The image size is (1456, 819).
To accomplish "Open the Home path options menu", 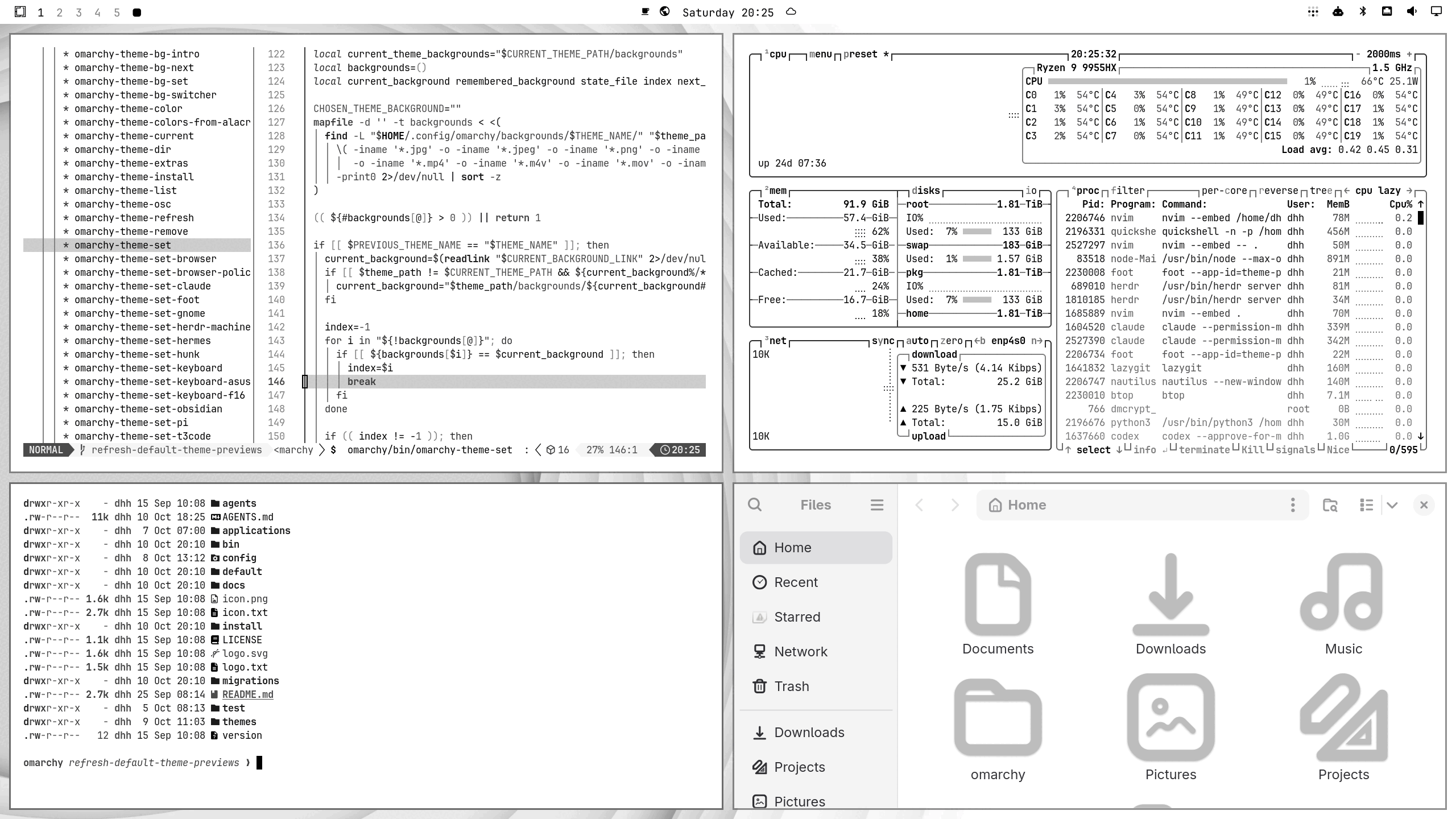I will (1293, 504).
